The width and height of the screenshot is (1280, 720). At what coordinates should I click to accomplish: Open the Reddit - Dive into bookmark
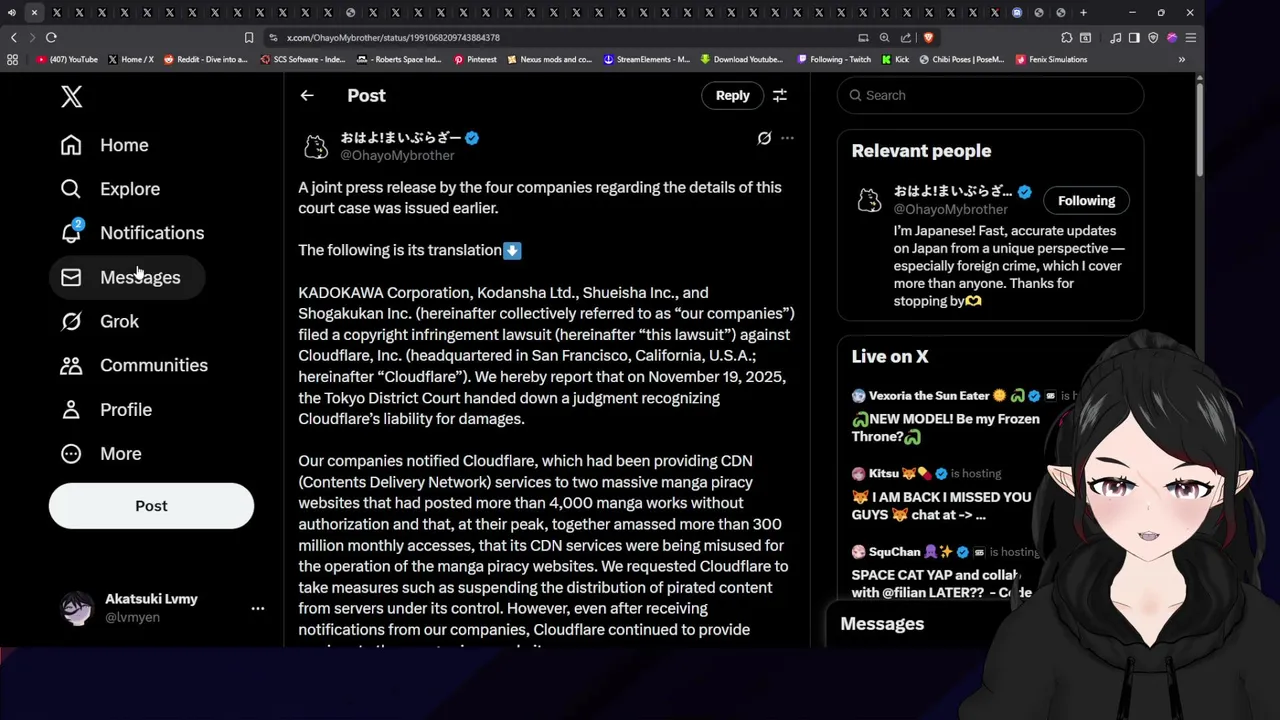coord(205,59)
